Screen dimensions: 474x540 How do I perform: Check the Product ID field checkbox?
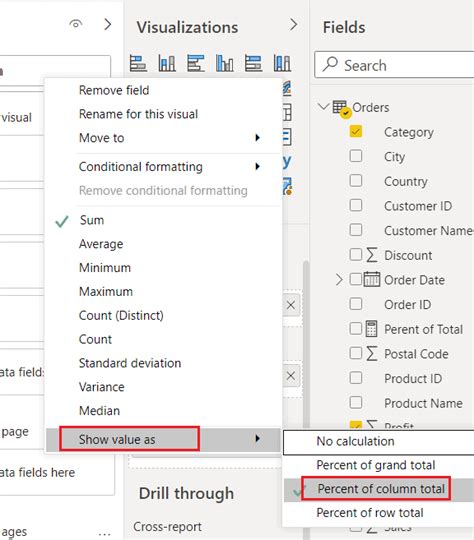coord(356,377)
